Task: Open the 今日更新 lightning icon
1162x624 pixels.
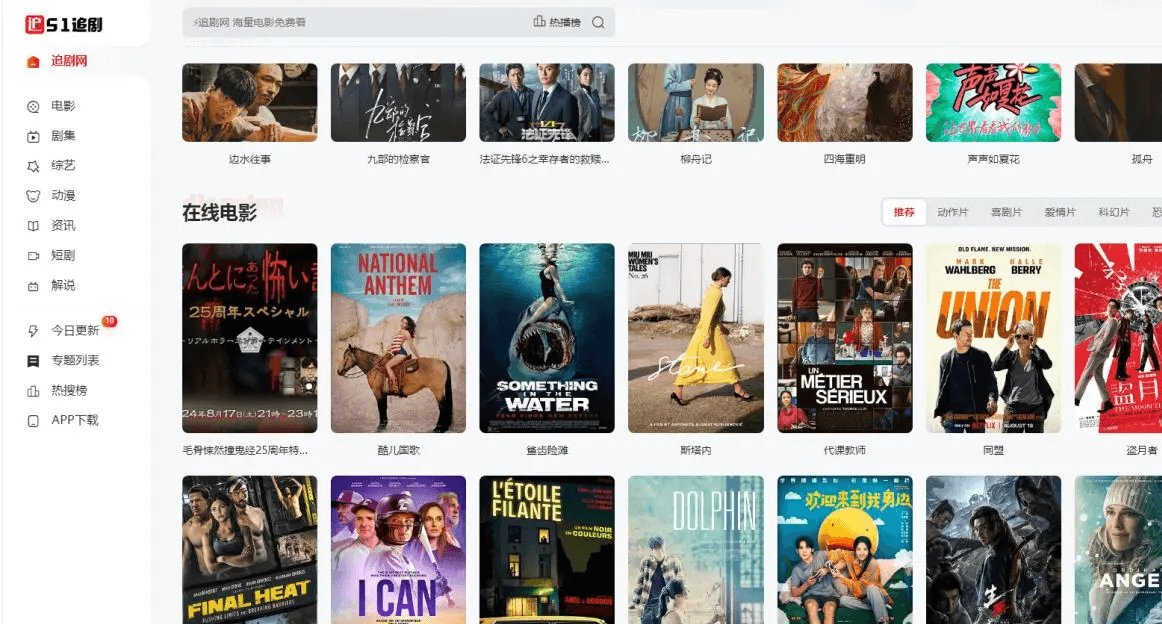Action: point(33,331)
